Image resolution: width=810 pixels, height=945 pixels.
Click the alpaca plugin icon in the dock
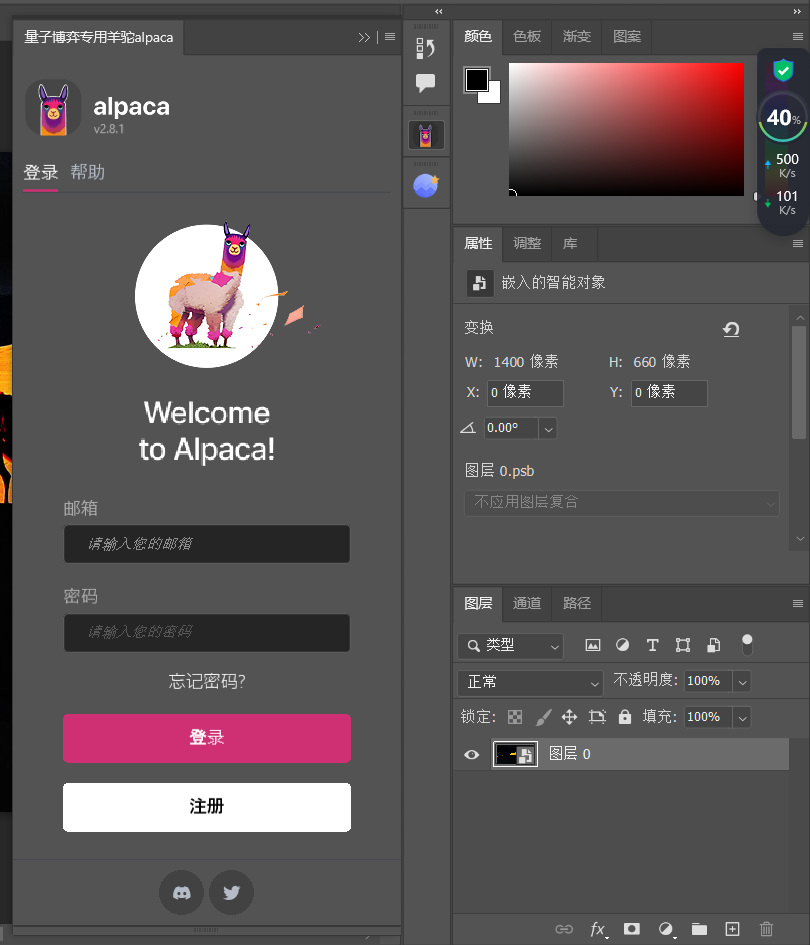tap(426, 135)
